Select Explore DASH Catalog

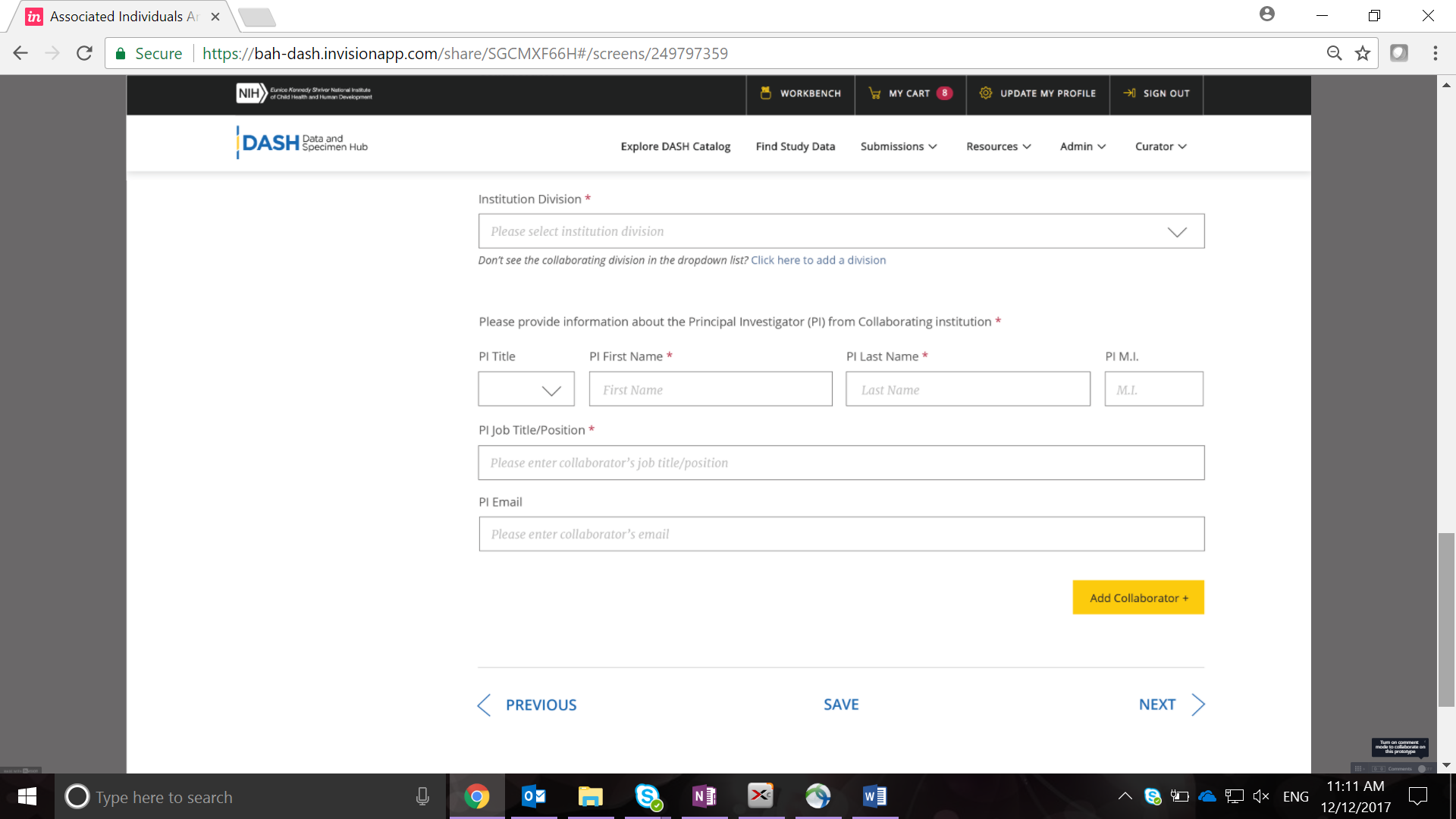tap(675, 146)
